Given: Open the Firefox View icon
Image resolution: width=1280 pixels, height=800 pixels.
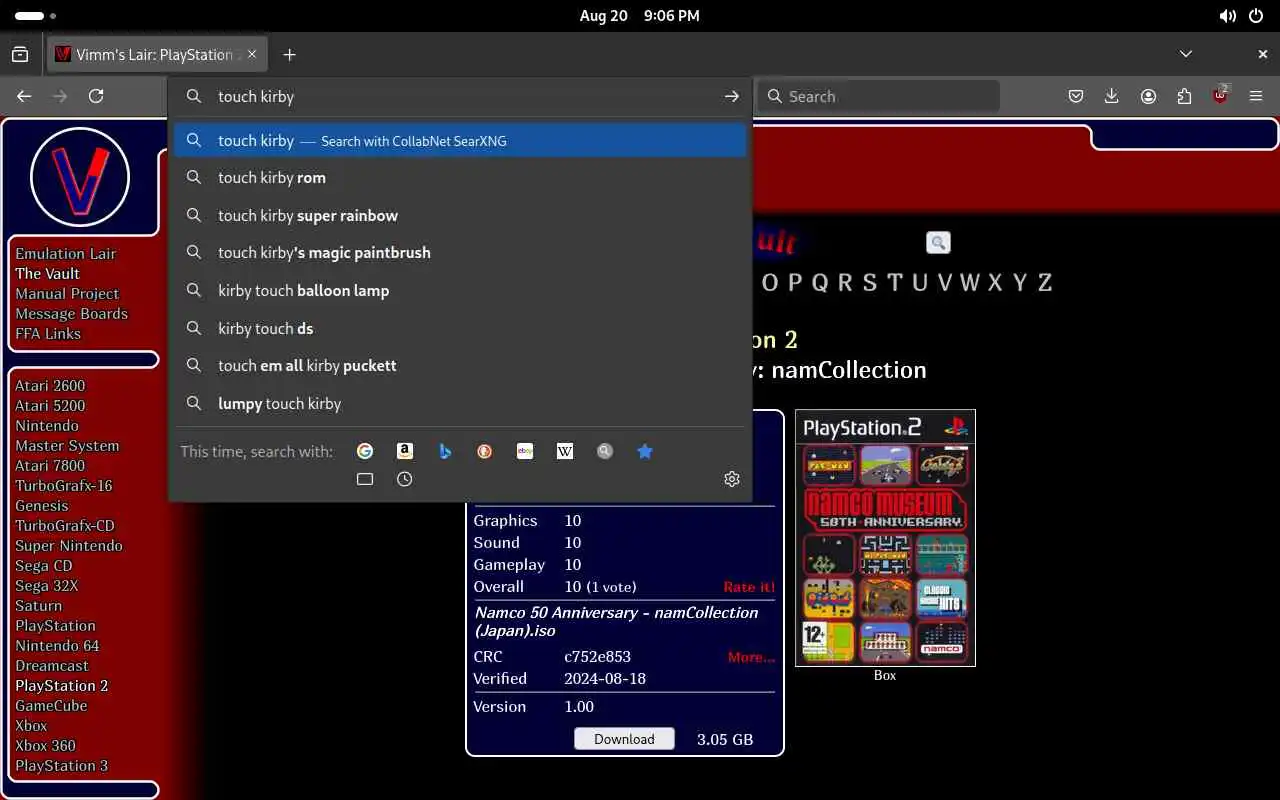Looking at the screenshot, I should [20, 54].
